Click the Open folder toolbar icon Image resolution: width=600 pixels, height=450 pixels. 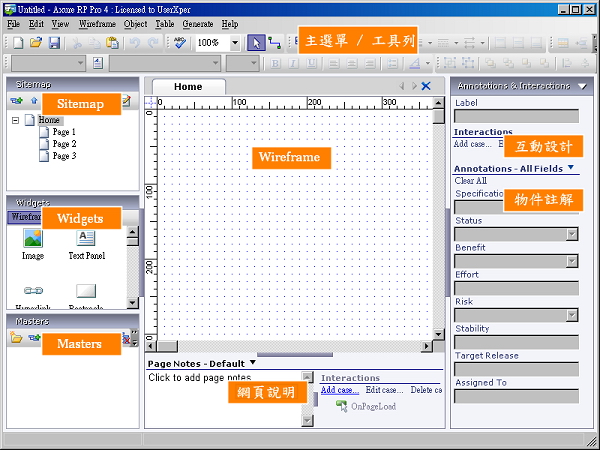[36, 43]
